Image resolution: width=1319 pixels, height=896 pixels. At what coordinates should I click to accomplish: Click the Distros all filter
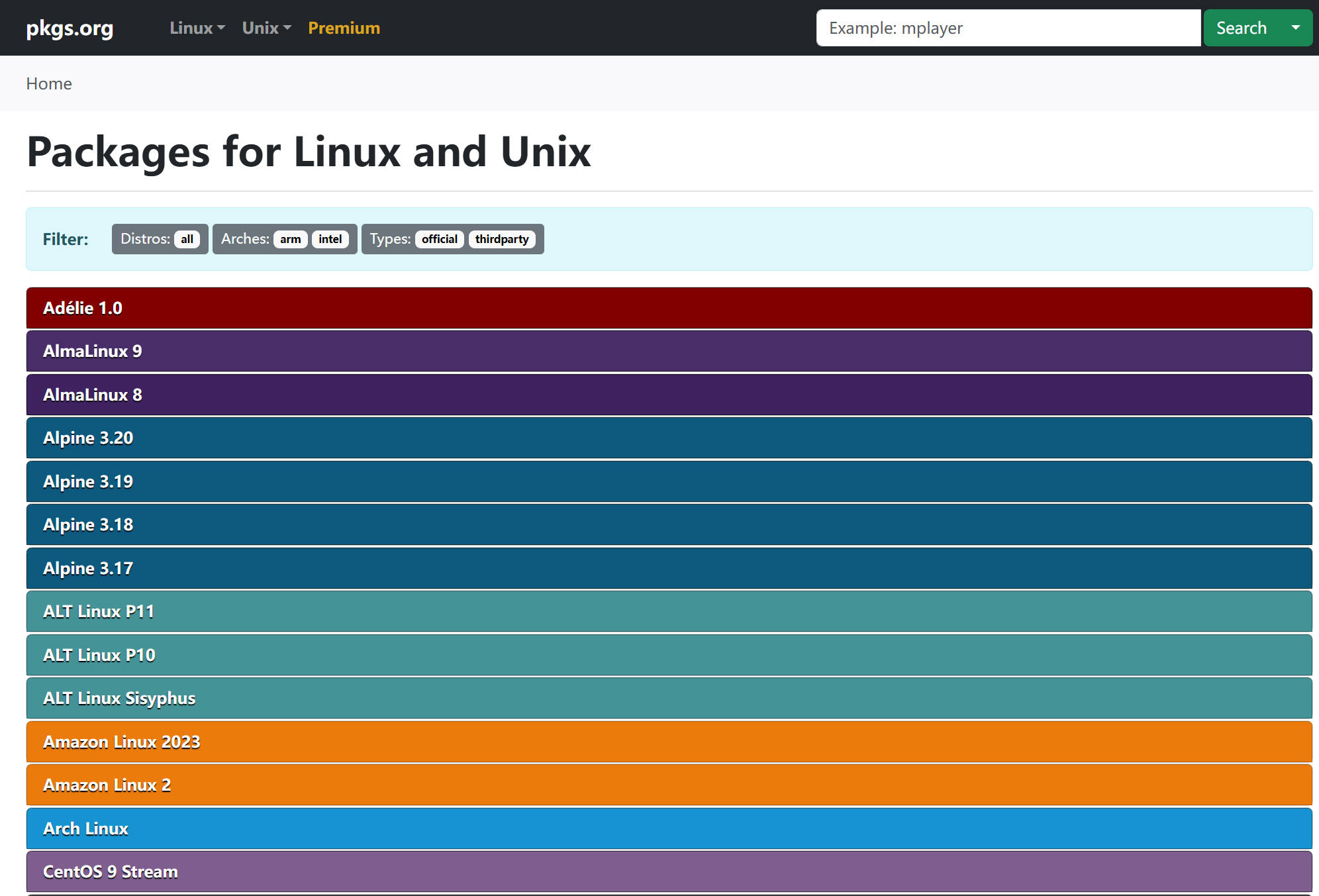[187, 239]
